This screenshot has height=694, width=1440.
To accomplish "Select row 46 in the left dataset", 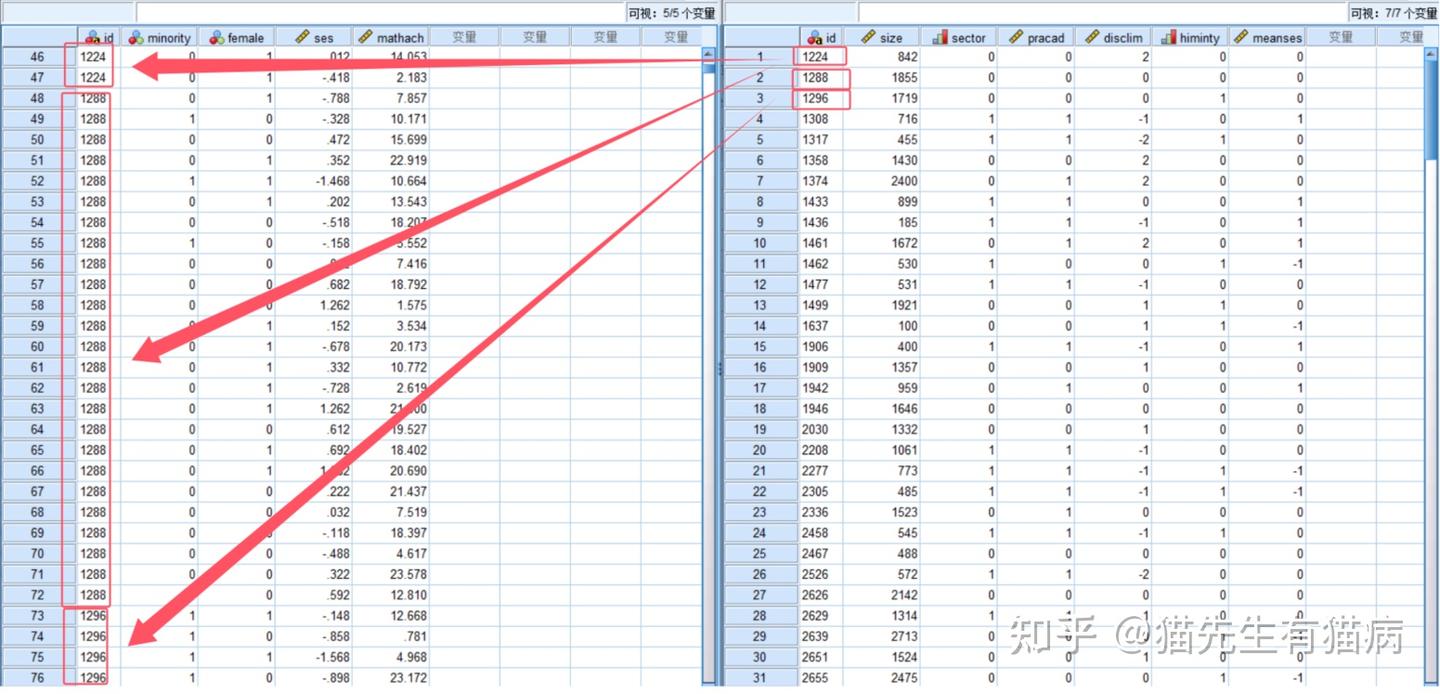I will point(37,57).
